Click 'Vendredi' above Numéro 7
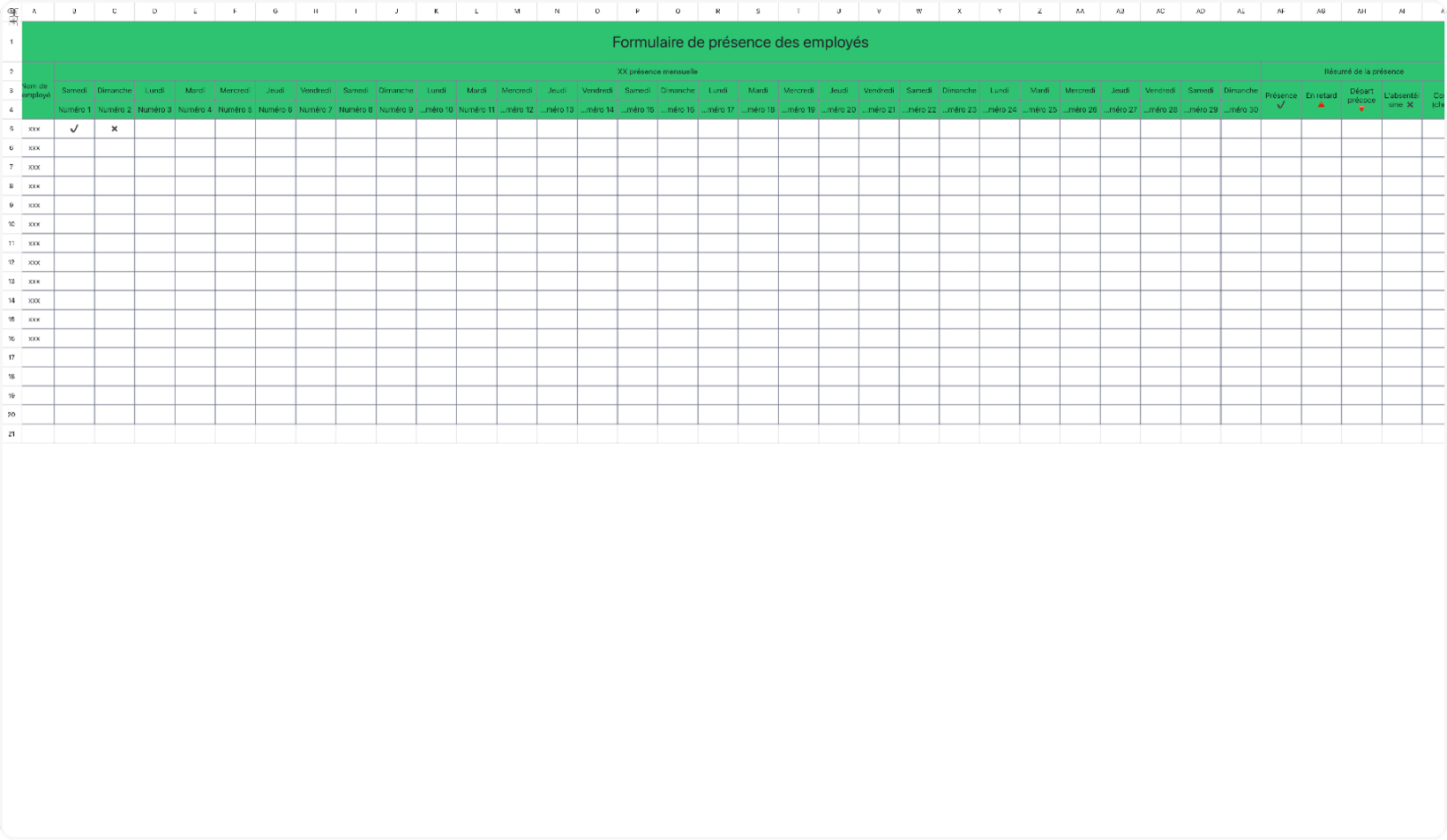 316,90
